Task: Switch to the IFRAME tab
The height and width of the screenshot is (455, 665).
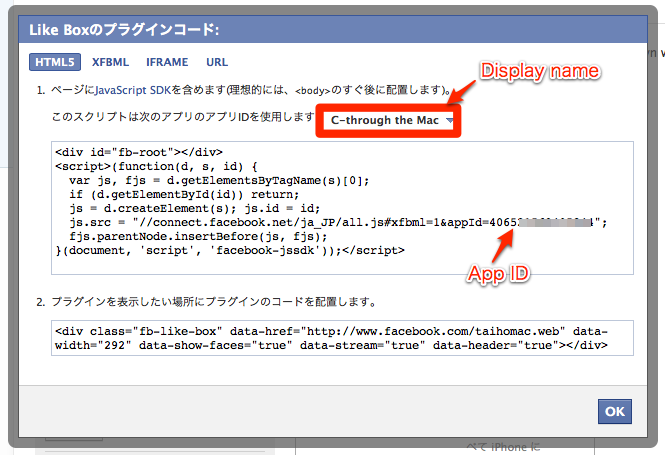Action: [x=167, y=62]
